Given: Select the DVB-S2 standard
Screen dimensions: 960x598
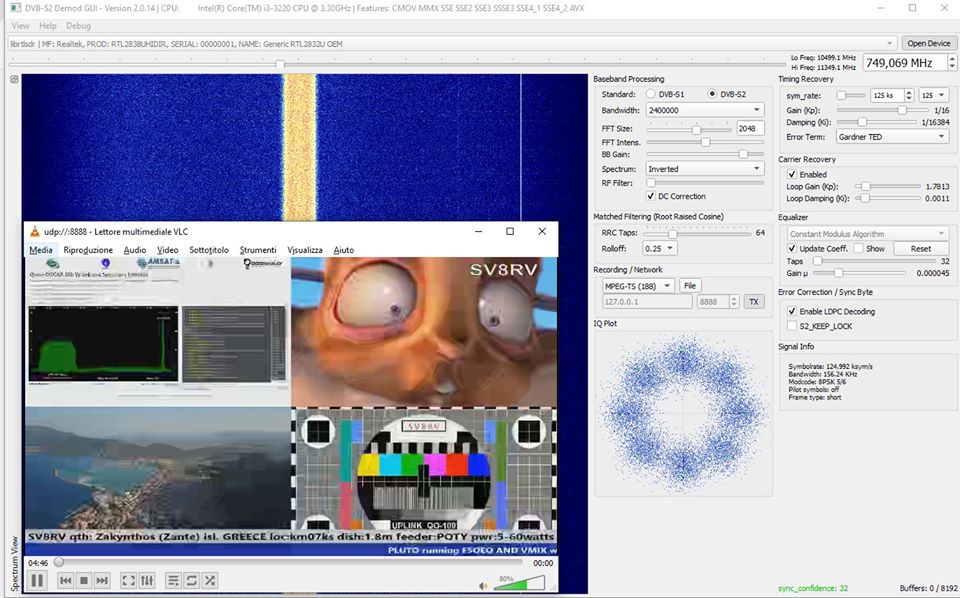Looking at the screenshot, I should click(711, 94).
